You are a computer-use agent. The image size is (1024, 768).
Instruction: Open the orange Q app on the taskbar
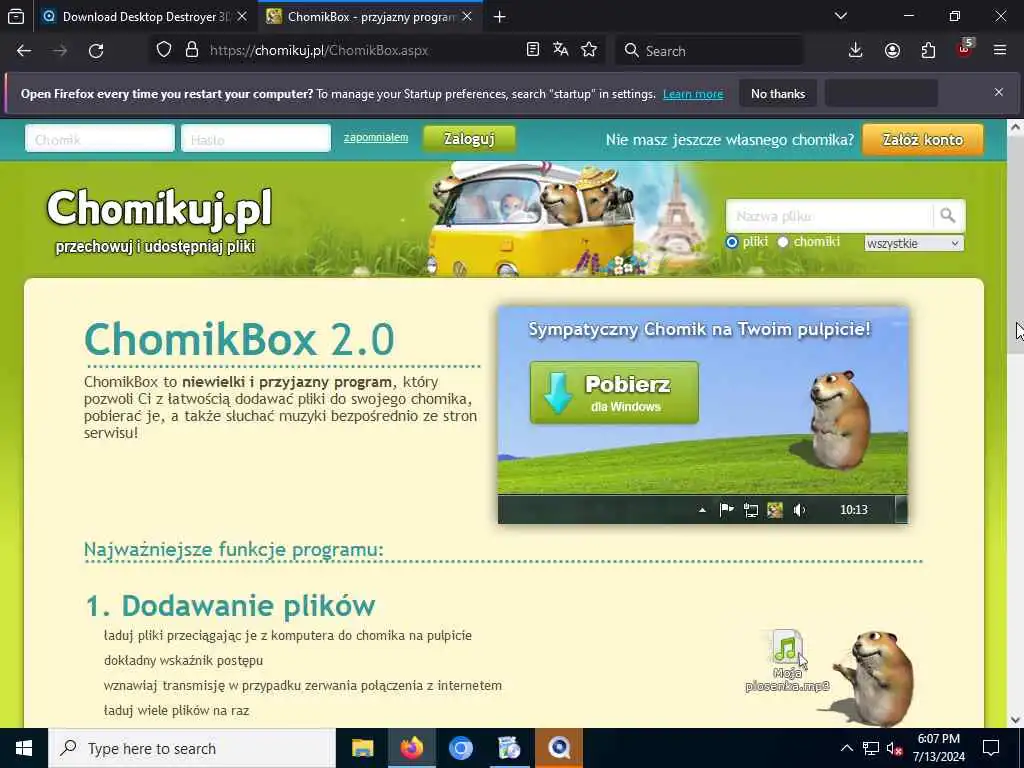(x=559, y=748)
